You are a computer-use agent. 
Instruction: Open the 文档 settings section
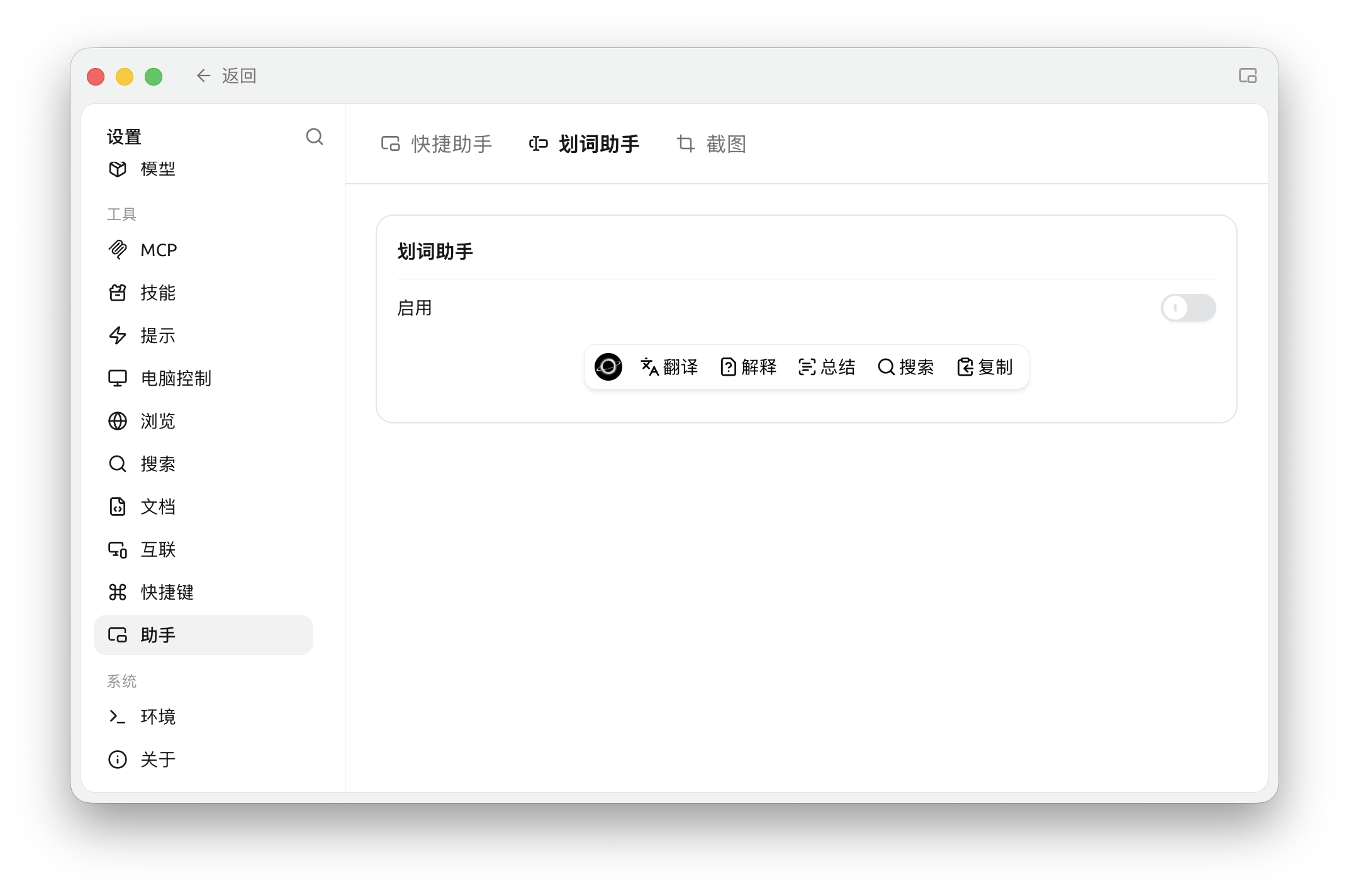(x=203, y=507)
